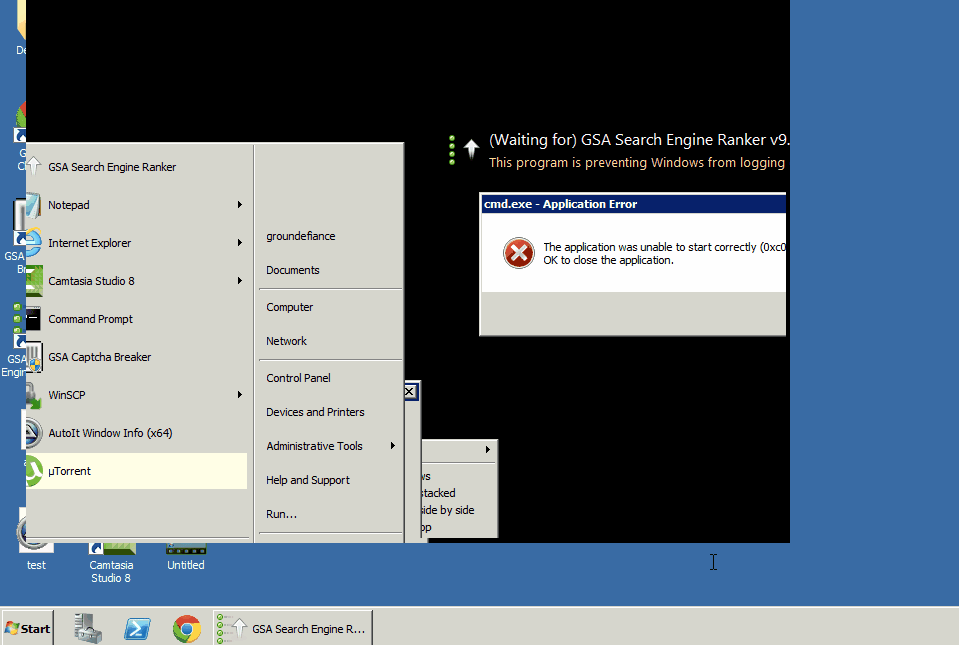This screenshot has height=645, width=959.
Task: Click the WinSCP icon in the Start menu
Action: pyautogui.click(x=34, y=395)
